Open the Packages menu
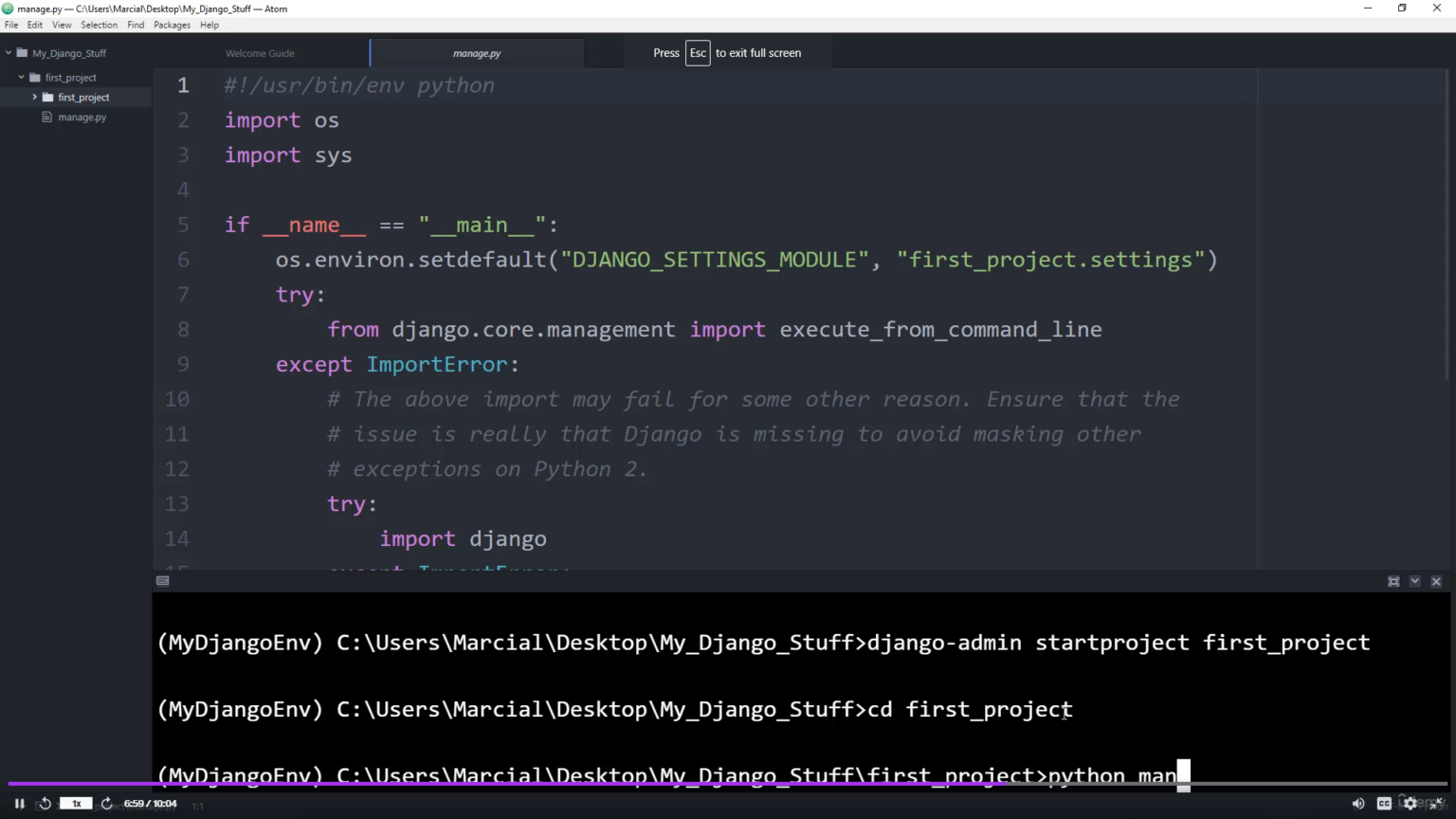 pos(172,26)
